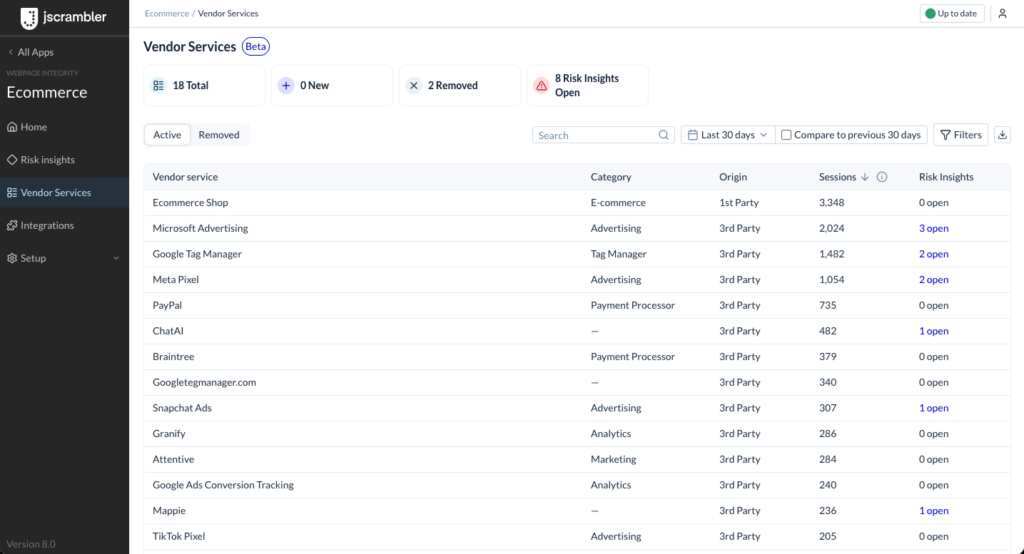Sort by Sessions column header
The width and height of the screenshot is (1024, 554).
tap(837, 177)
